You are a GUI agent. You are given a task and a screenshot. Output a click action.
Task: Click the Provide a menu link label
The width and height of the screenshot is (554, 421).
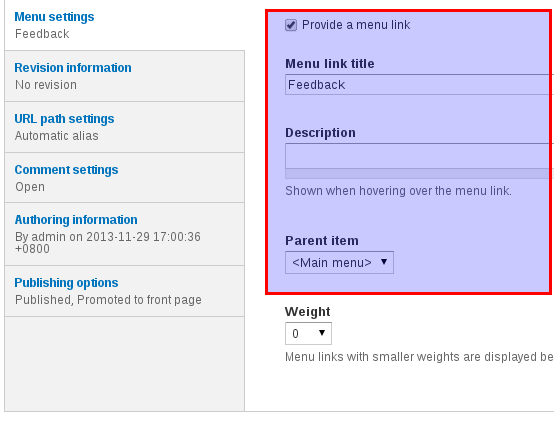(356, 25)
